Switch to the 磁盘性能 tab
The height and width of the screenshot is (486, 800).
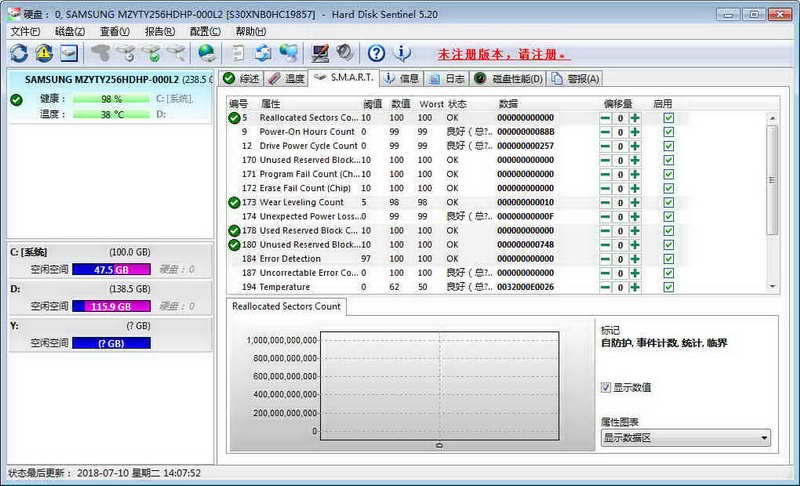[509, 78]
